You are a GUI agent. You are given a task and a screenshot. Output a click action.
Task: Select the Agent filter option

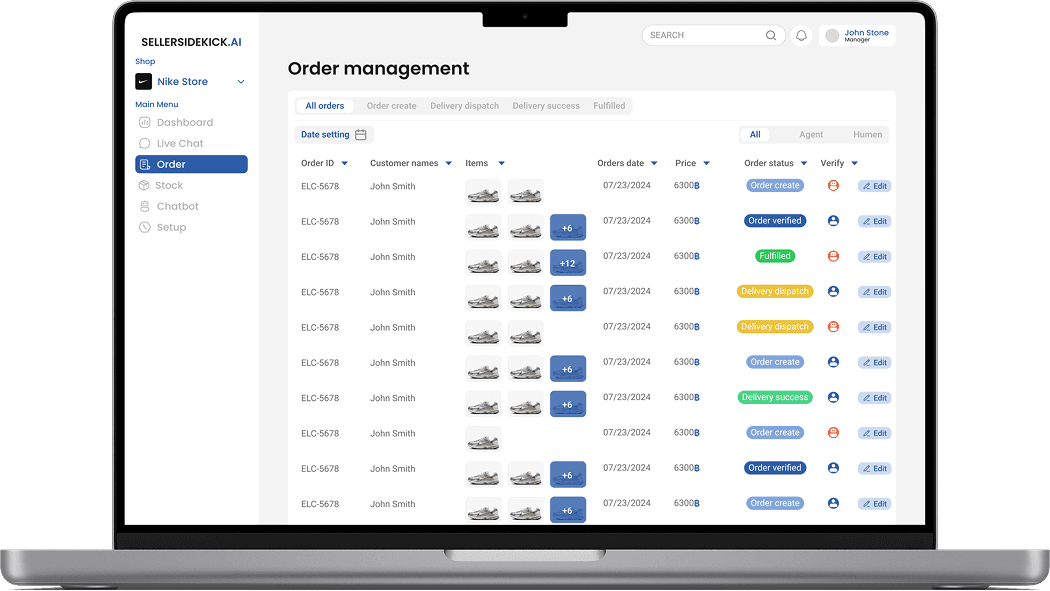[x=811, y=135]
